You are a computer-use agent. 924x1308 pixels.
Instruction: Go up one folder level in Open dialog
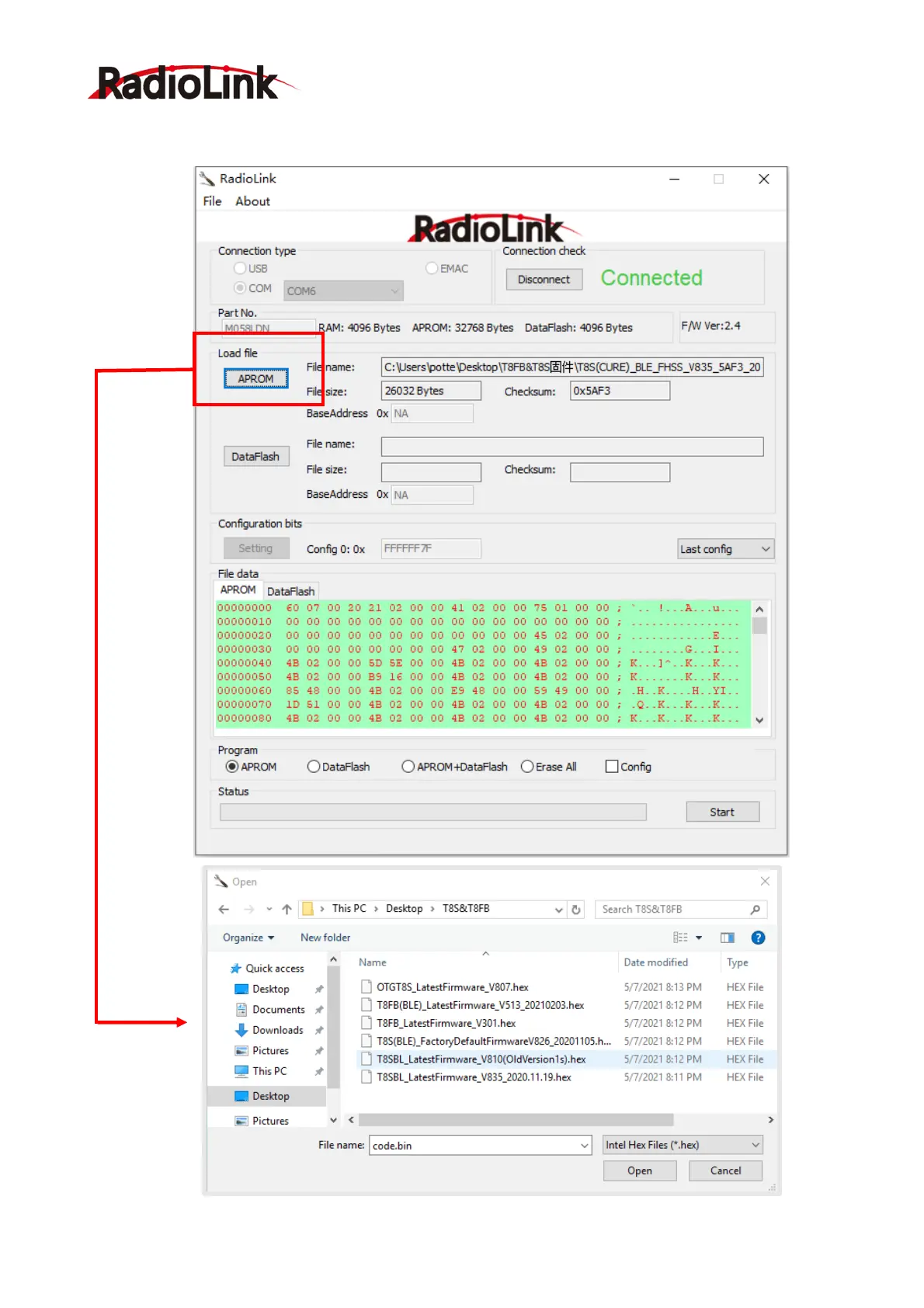[x=287, y=909]
